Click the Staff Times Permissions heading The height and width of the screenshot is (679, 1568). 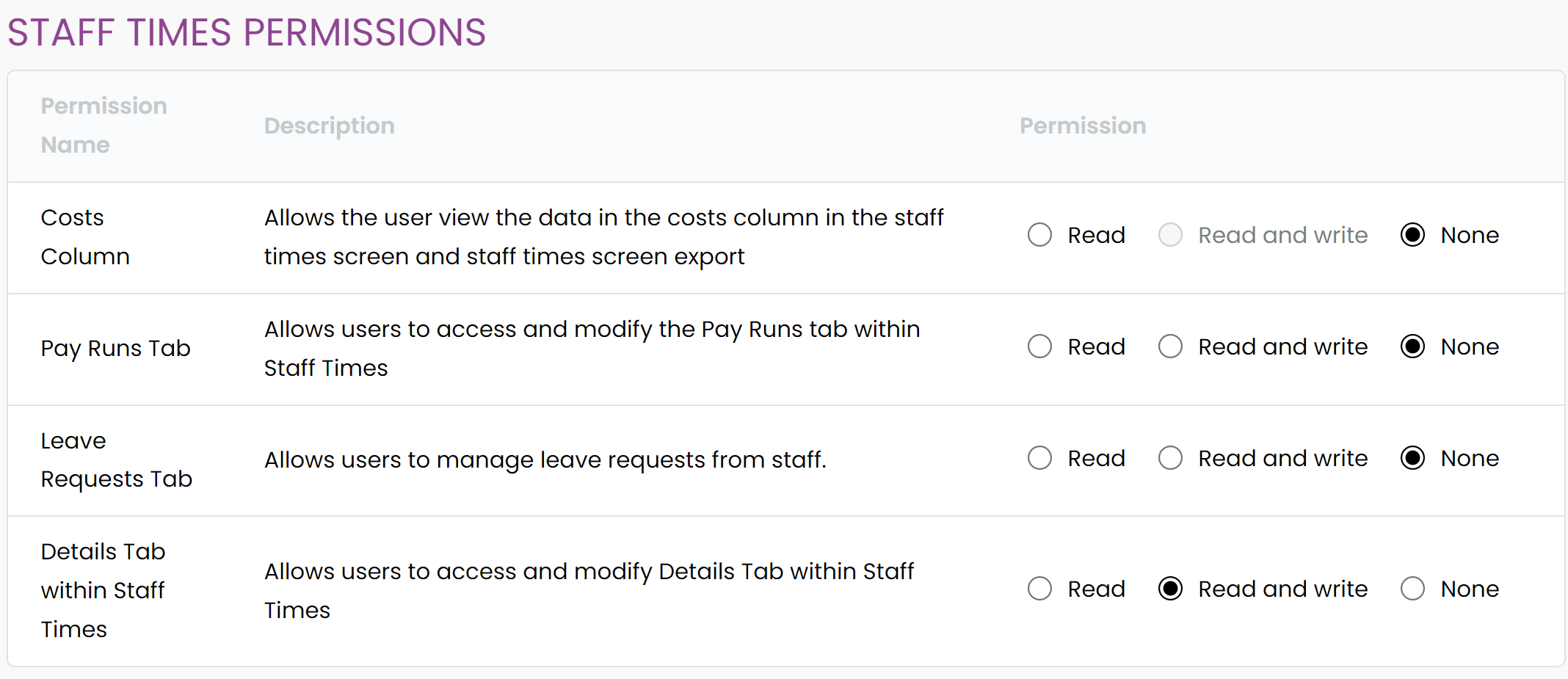[x=247, y=33]
